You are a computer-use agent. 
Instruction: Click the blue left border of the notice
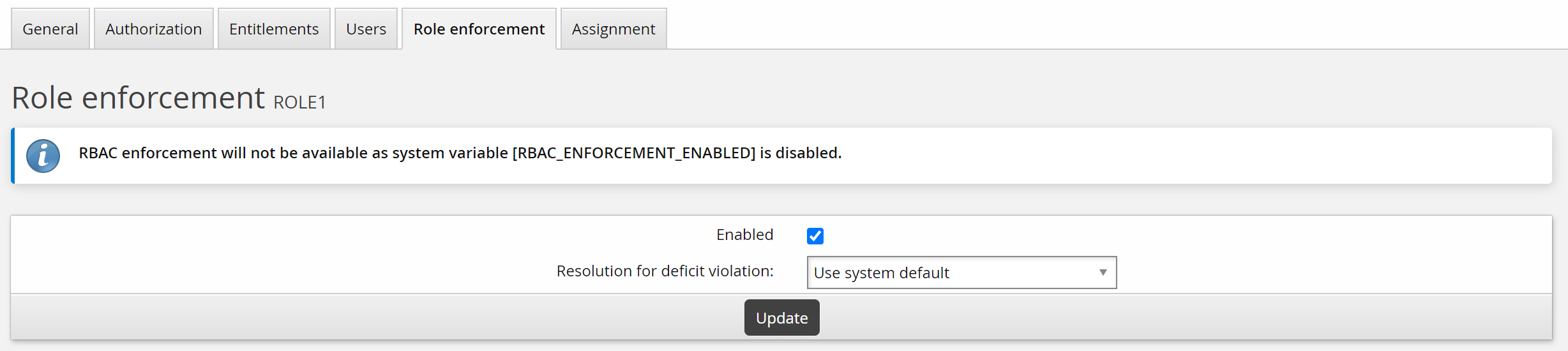(x=13, y=156)
